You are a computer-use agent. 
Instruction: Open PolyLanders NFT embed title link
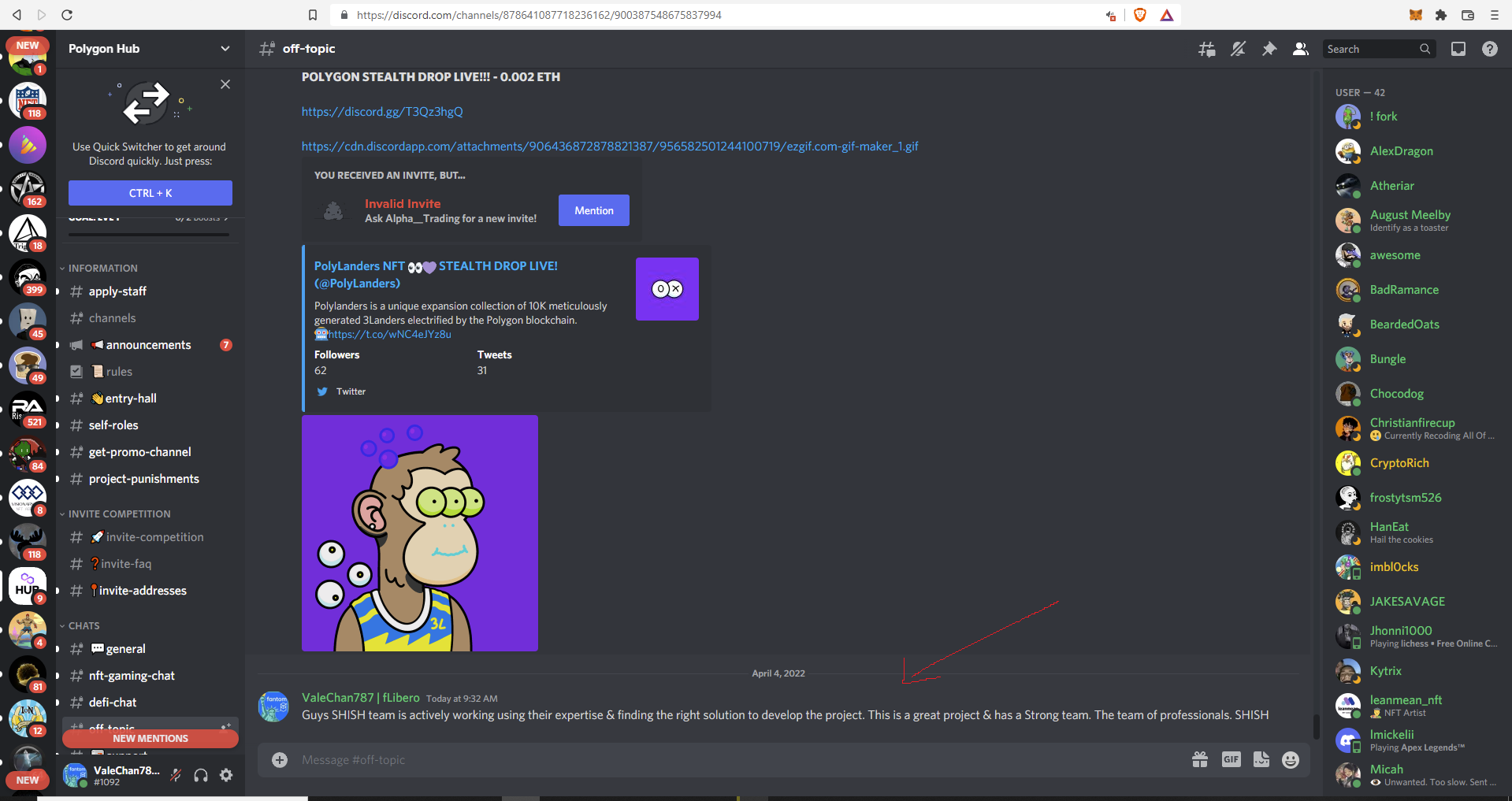pyautogui.click(x=436, y=275)
